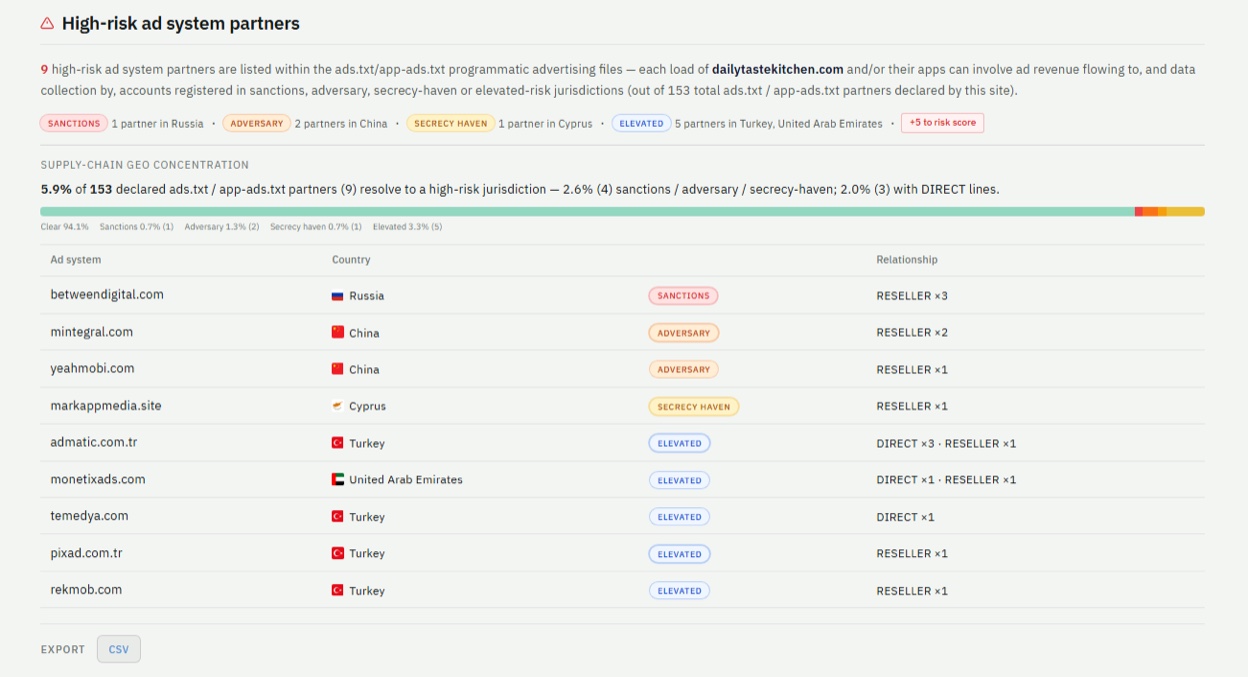Export the partner list as CSV
This screenshot has height=677, width=1248.
[119, 649]
